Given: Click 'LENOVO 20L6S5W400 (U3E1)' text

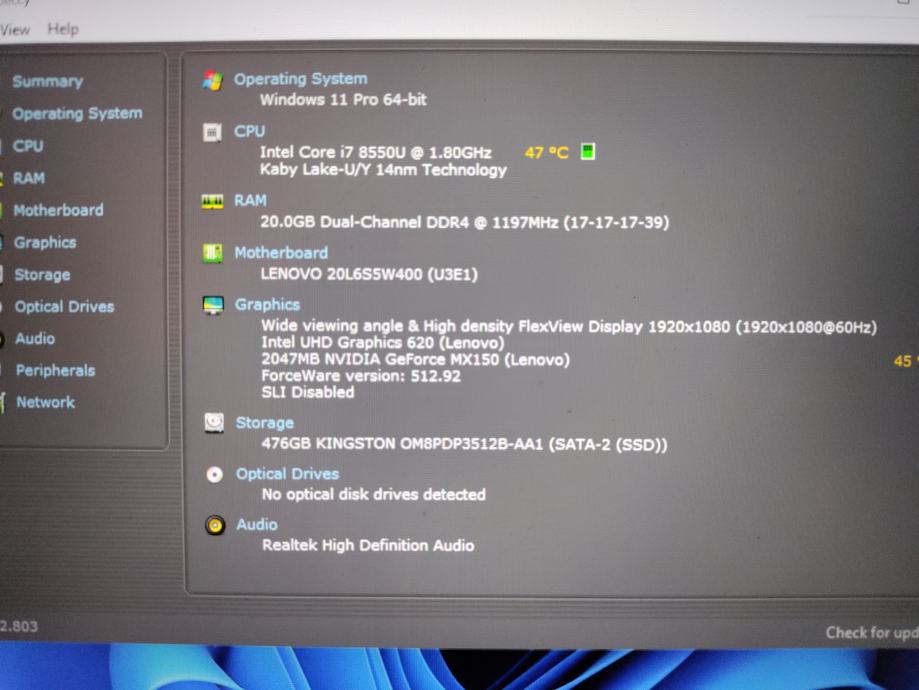Looking at the screenshot, I should tap(369, 274).
